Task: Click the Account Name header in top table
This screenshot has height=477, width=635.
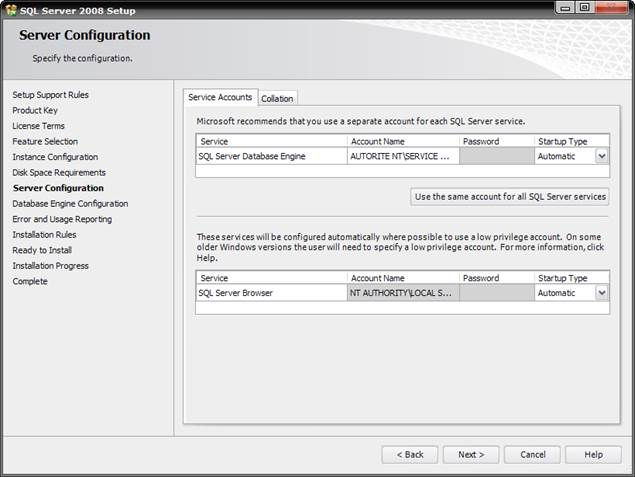Action: pos(403,141)
